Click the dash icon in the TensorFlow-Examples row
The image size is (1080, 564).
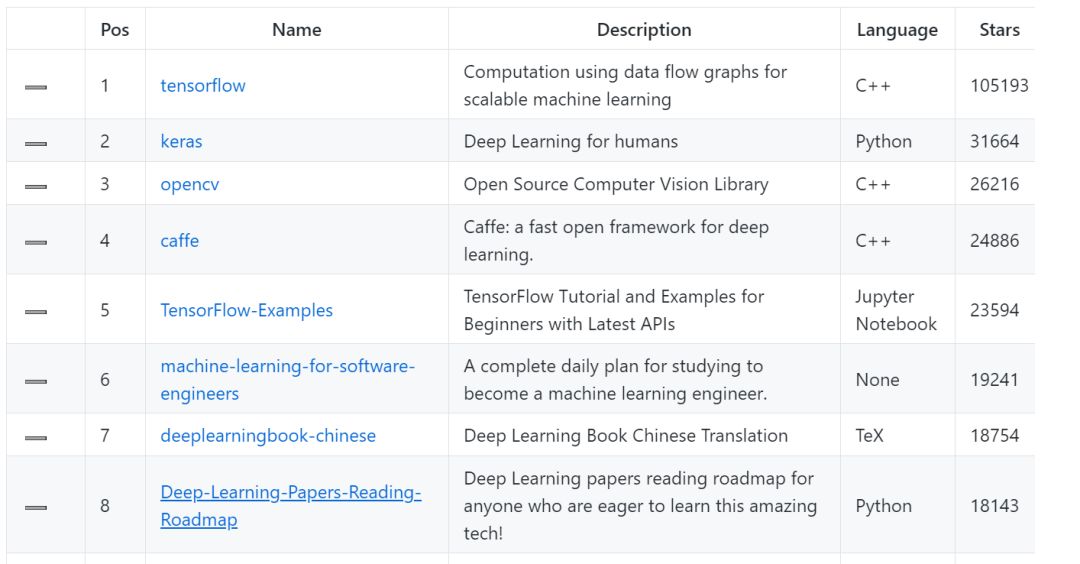point(36,312)
